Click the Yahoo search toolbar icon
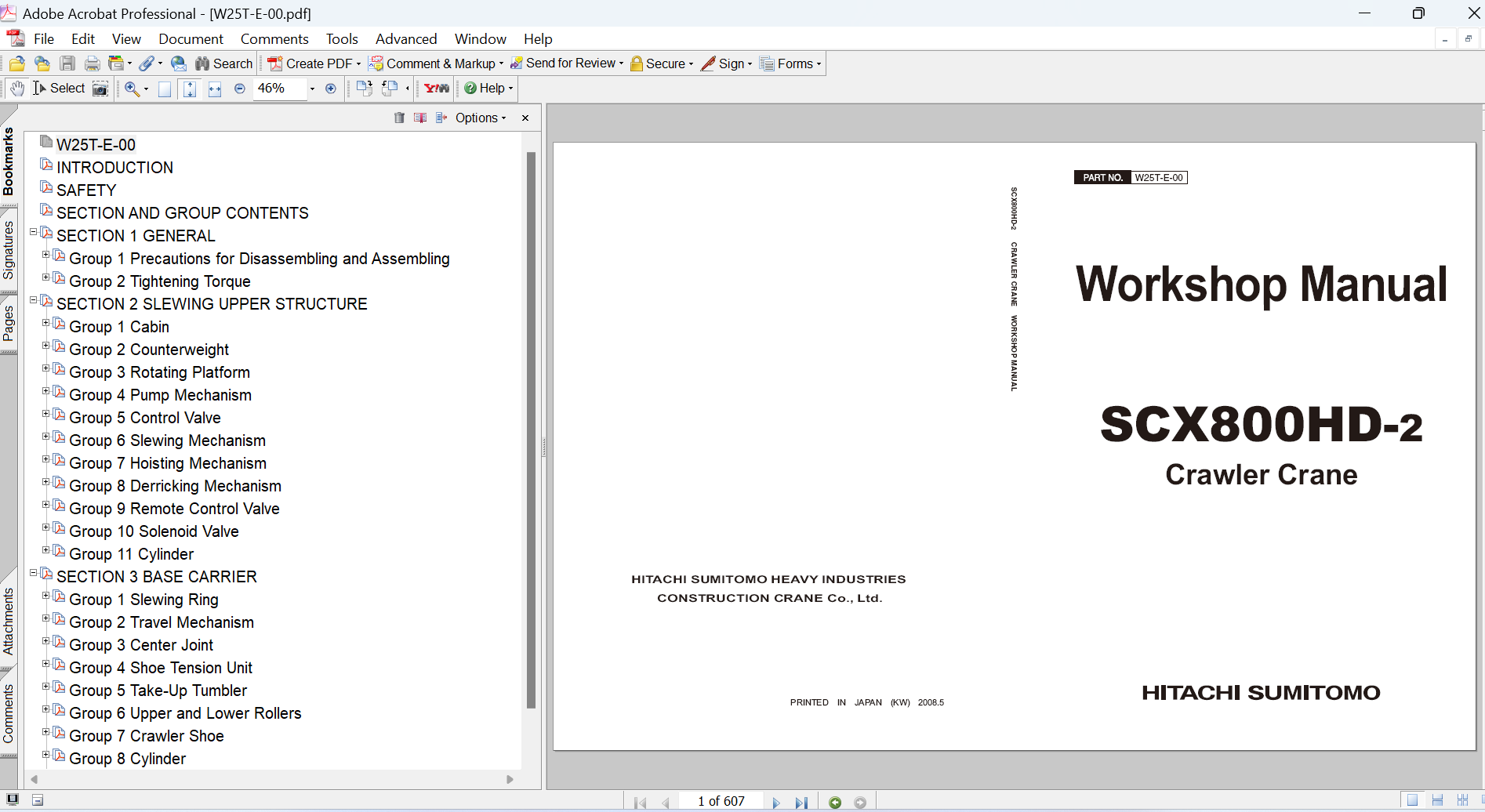This screenshot has height=812, width=1485. (437, 89)
